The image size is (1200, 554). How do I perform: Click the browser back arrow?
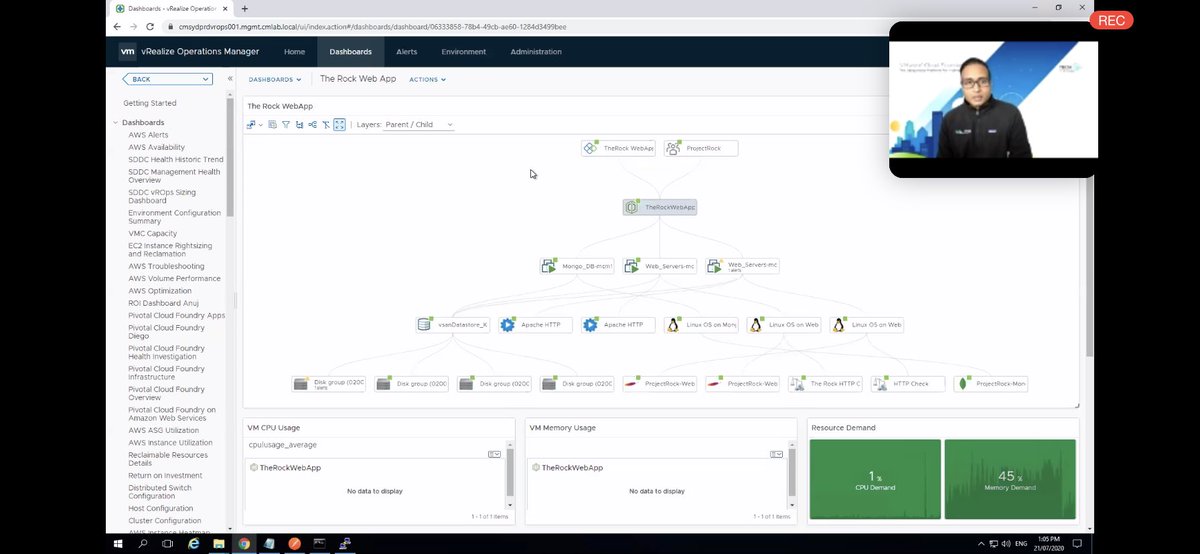pyautogui.click(x=118, y=27)
